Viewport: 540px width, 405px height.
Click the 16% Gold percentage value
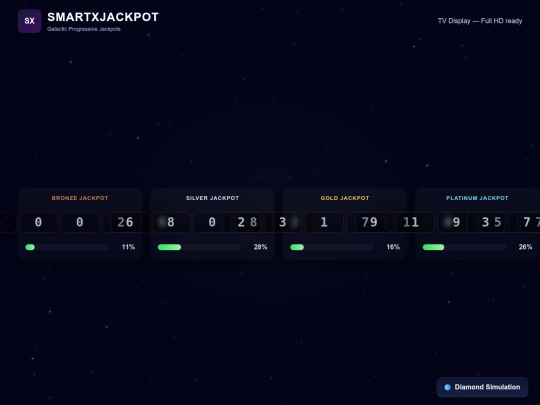(393, 247)
